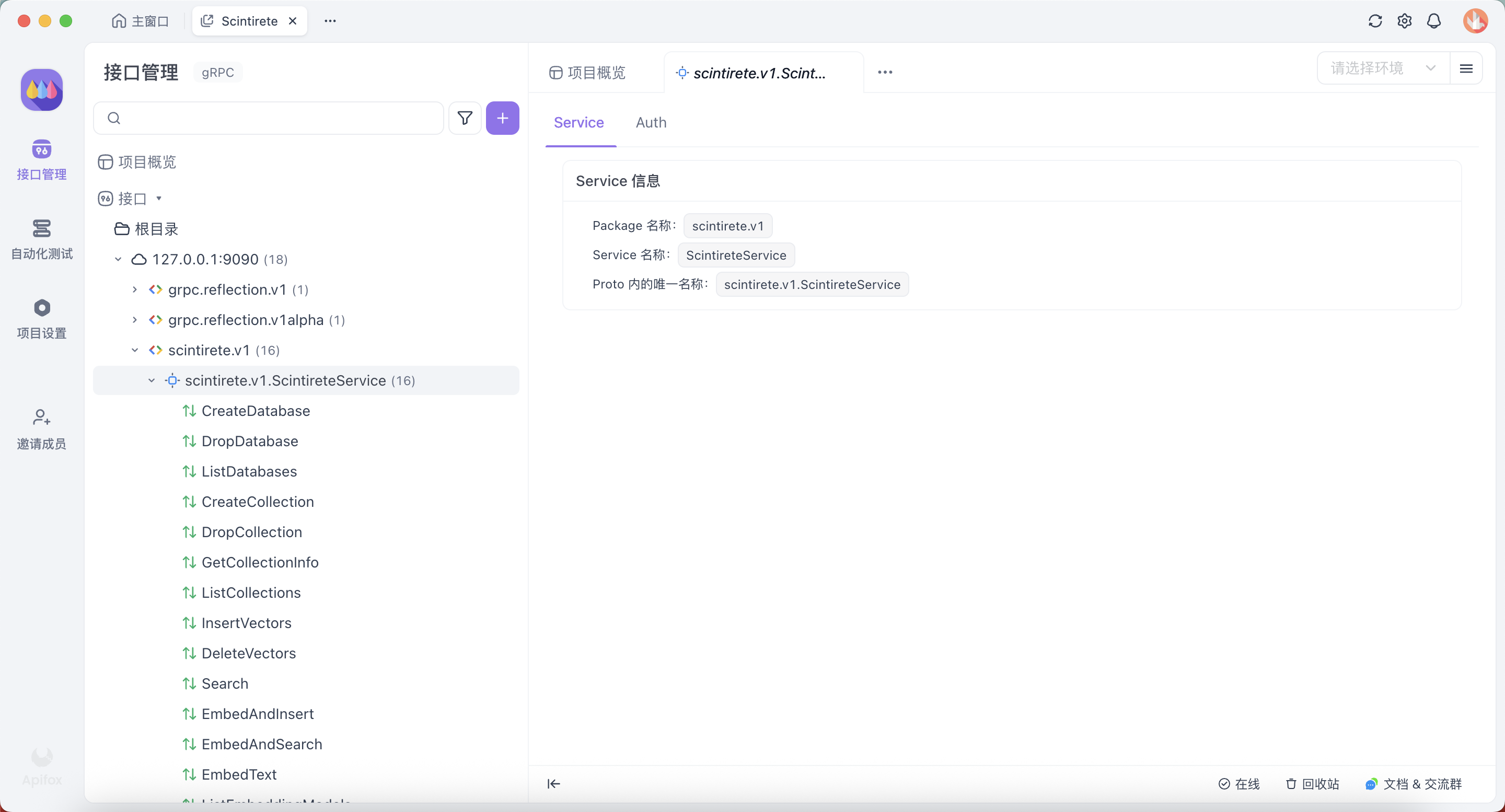This screenshot has height=812, width=1505.
Task: Click 127.0.0.1:9090 server label
Action: click(x=205, y=259)
